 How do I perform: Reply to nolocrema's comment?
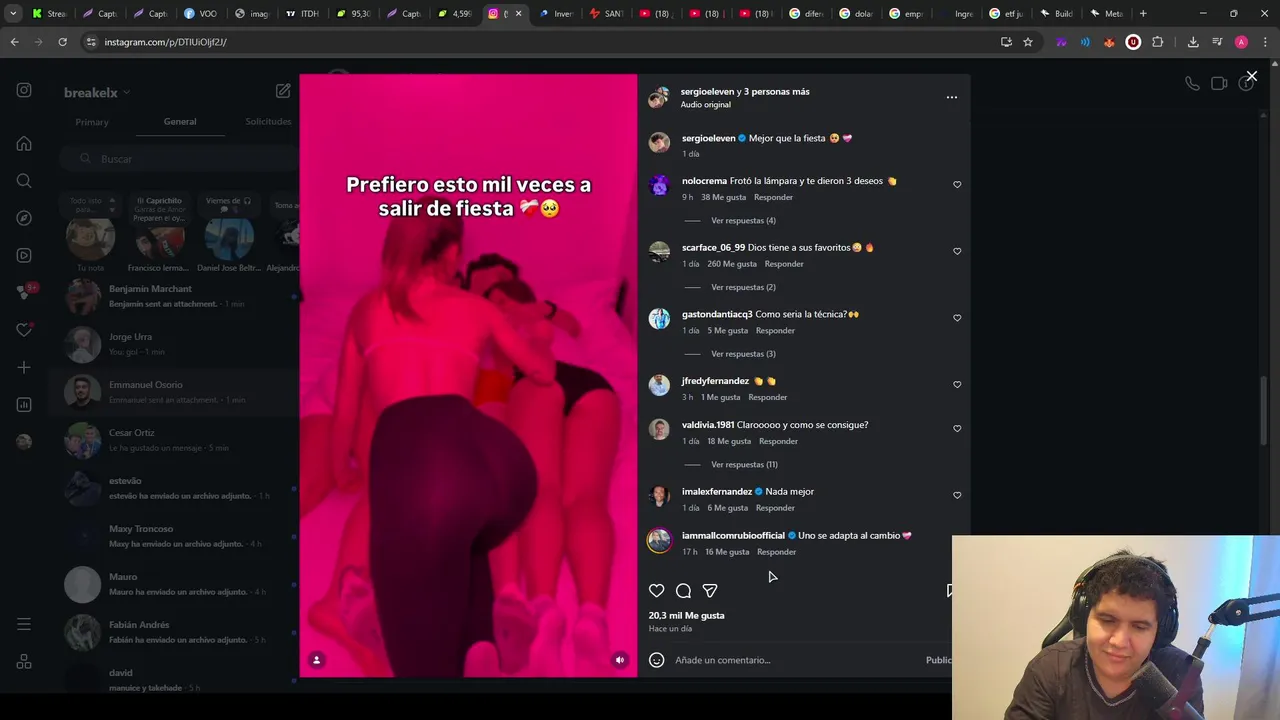pyautogui.click(x=773, y=198)
